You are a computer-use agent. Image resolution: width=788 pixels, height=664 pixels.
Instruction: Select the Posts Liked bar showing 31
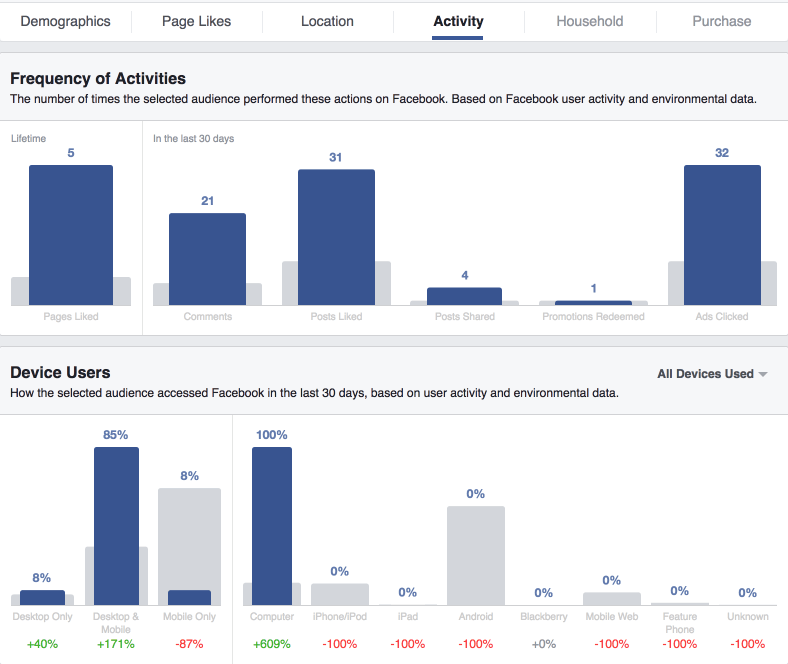click(x=336, y=237)
